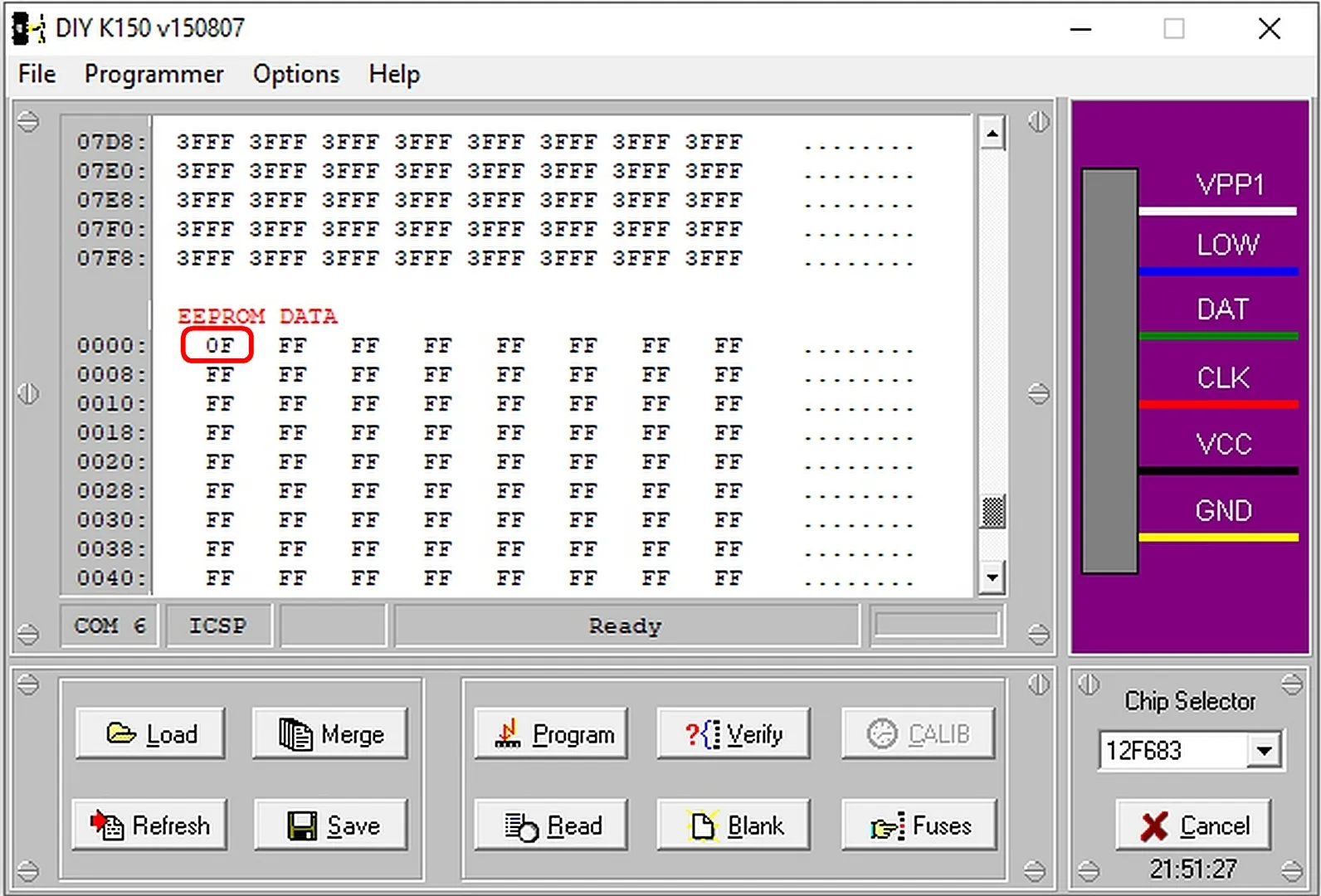
Task: Click the Cancel button with red X
Action: [x=1193, y=825]
